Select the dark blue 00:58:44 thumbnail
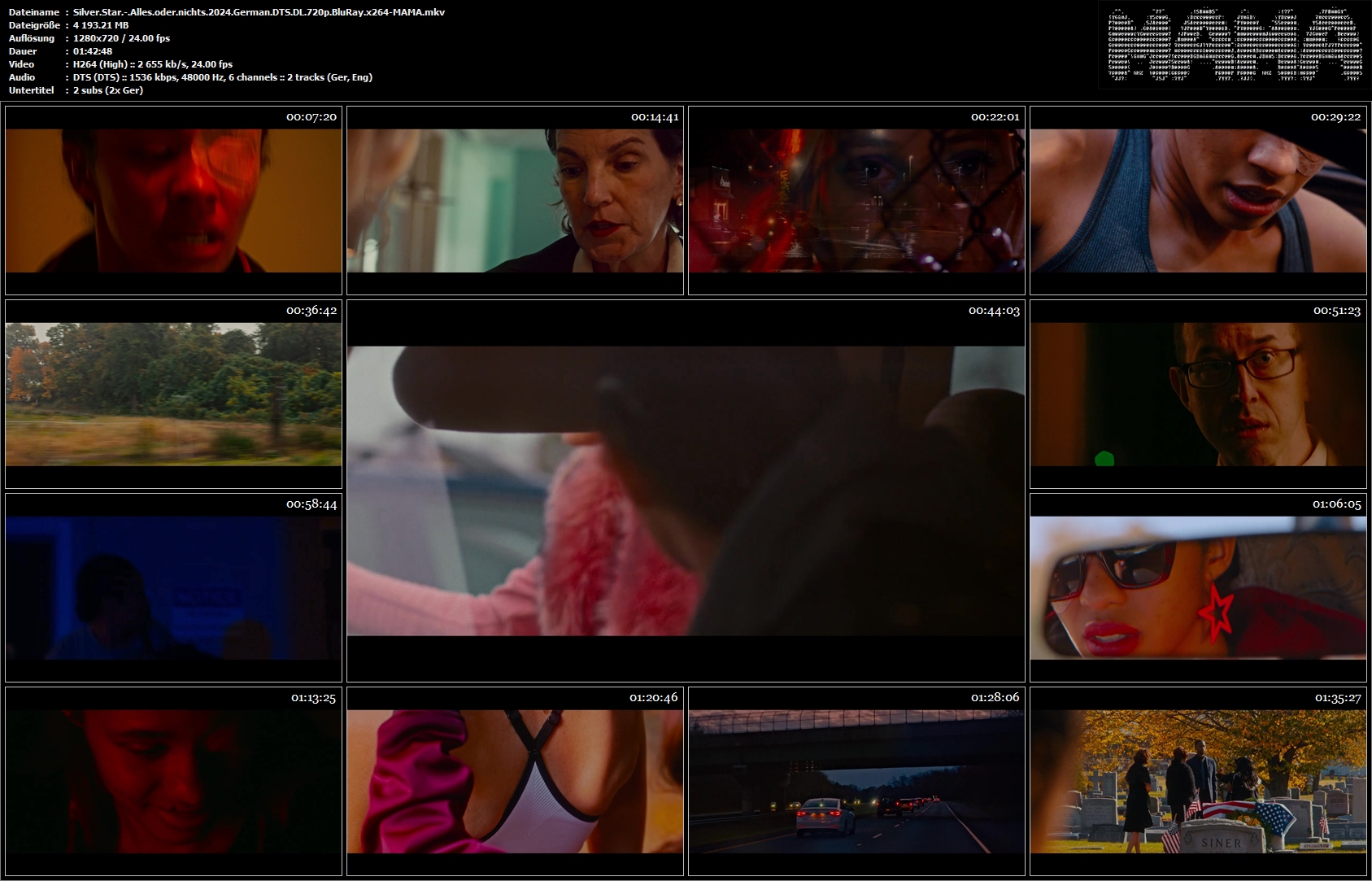The image size is (1372, 881). [x=173, y=587]
